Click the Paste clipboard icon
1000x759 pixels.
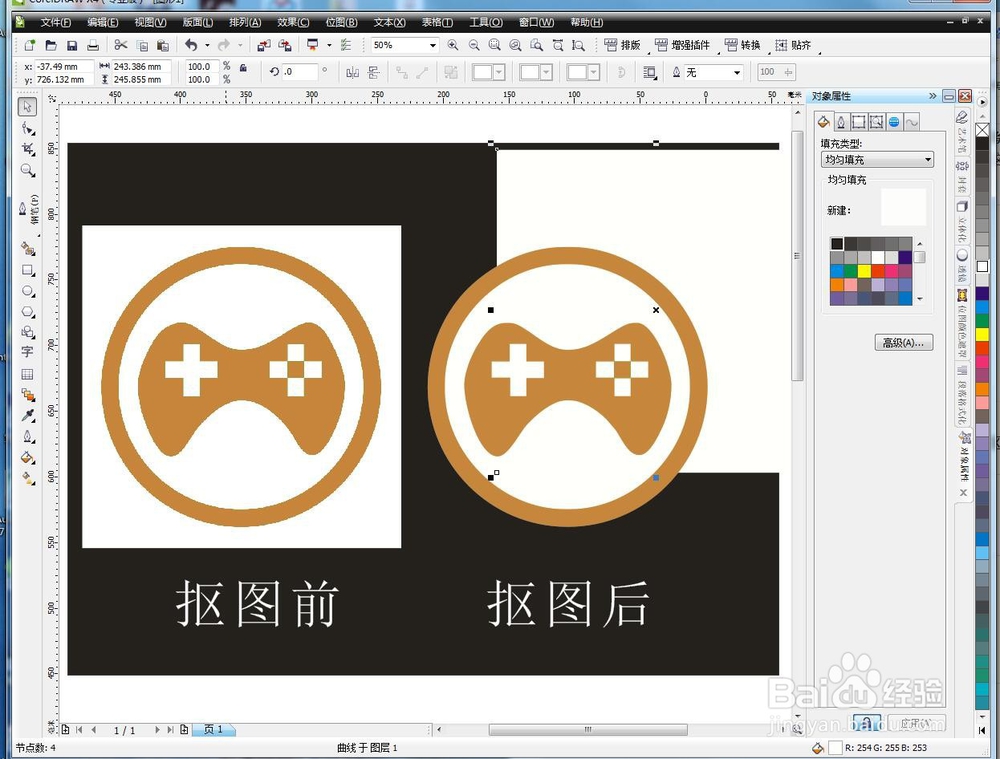163,45
